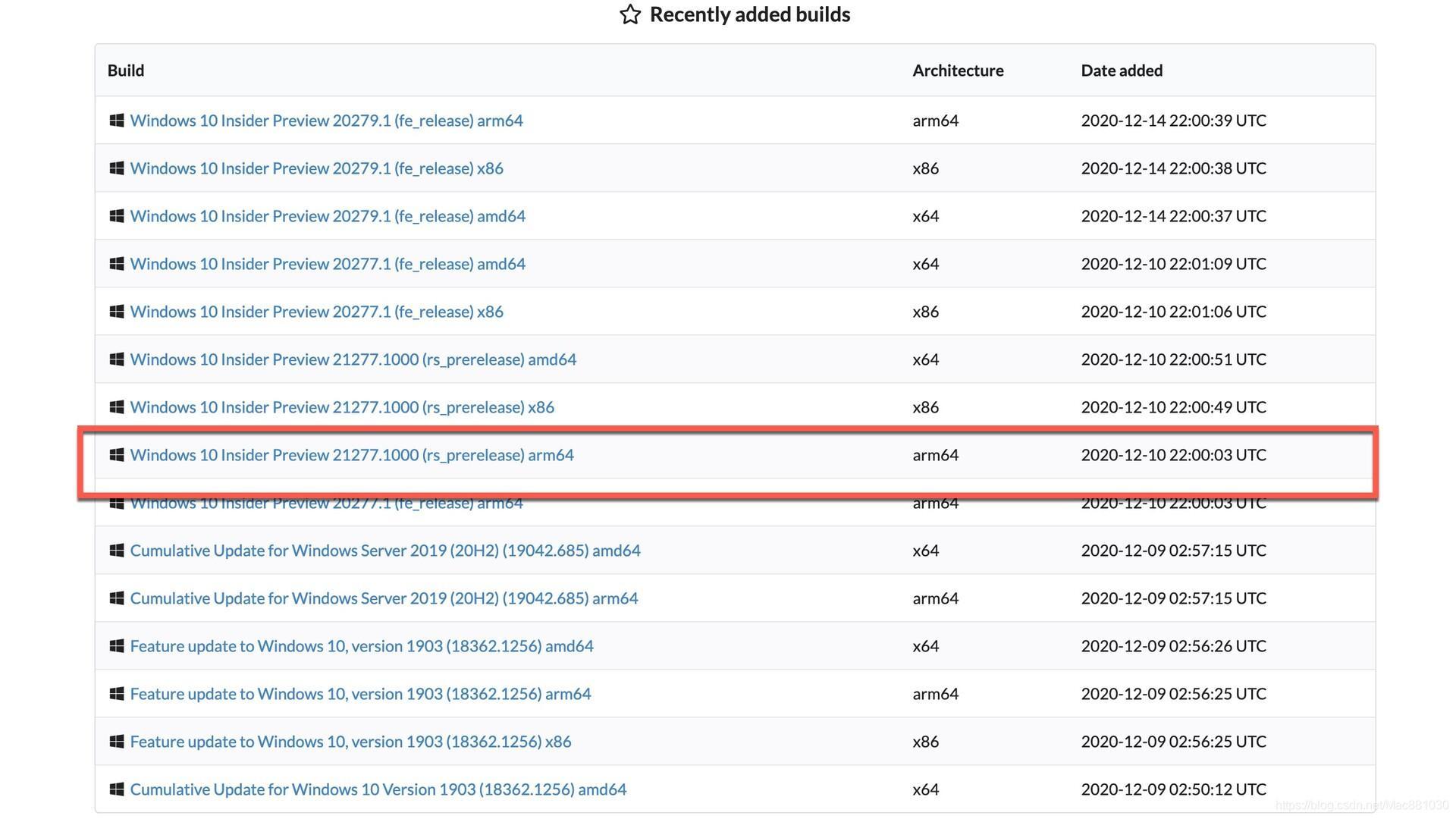Click Windows logo beside 20279.1 fe_release x86

tap(117, 168)
